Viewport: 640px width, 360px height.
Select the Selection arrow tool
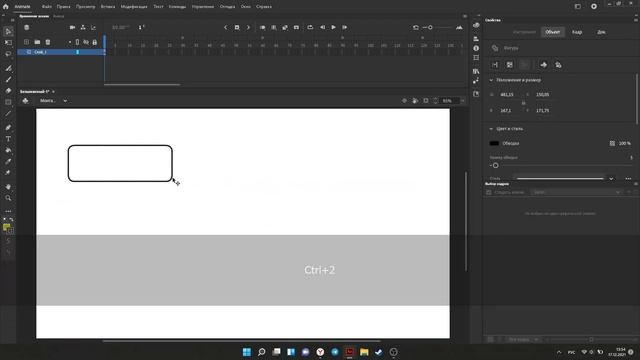click(8, 31)
